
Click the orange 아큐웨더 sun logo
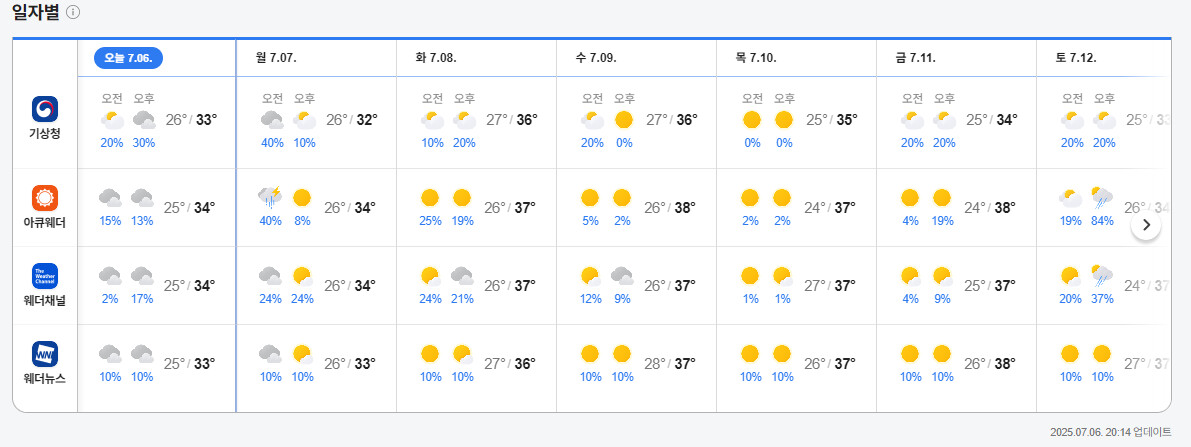point(45,197)
